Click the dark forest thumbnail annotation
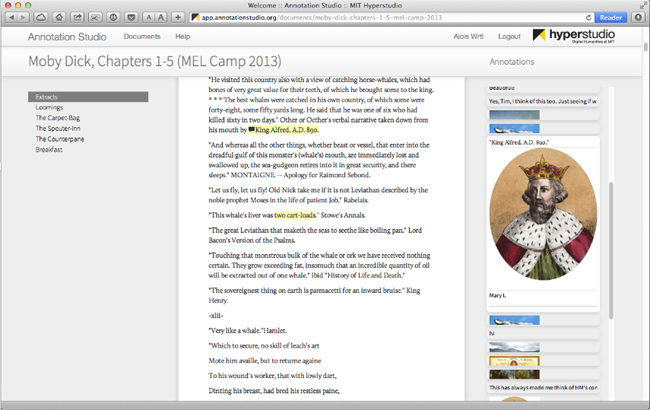Image resolution: width=650 pixels, height=410 pixels. pyautogui.click(x=514, y=374)
